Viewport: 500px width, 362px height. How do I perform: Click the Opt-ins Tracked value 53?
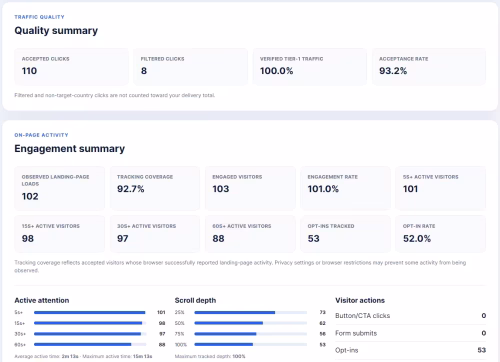(x=313, y=239)
